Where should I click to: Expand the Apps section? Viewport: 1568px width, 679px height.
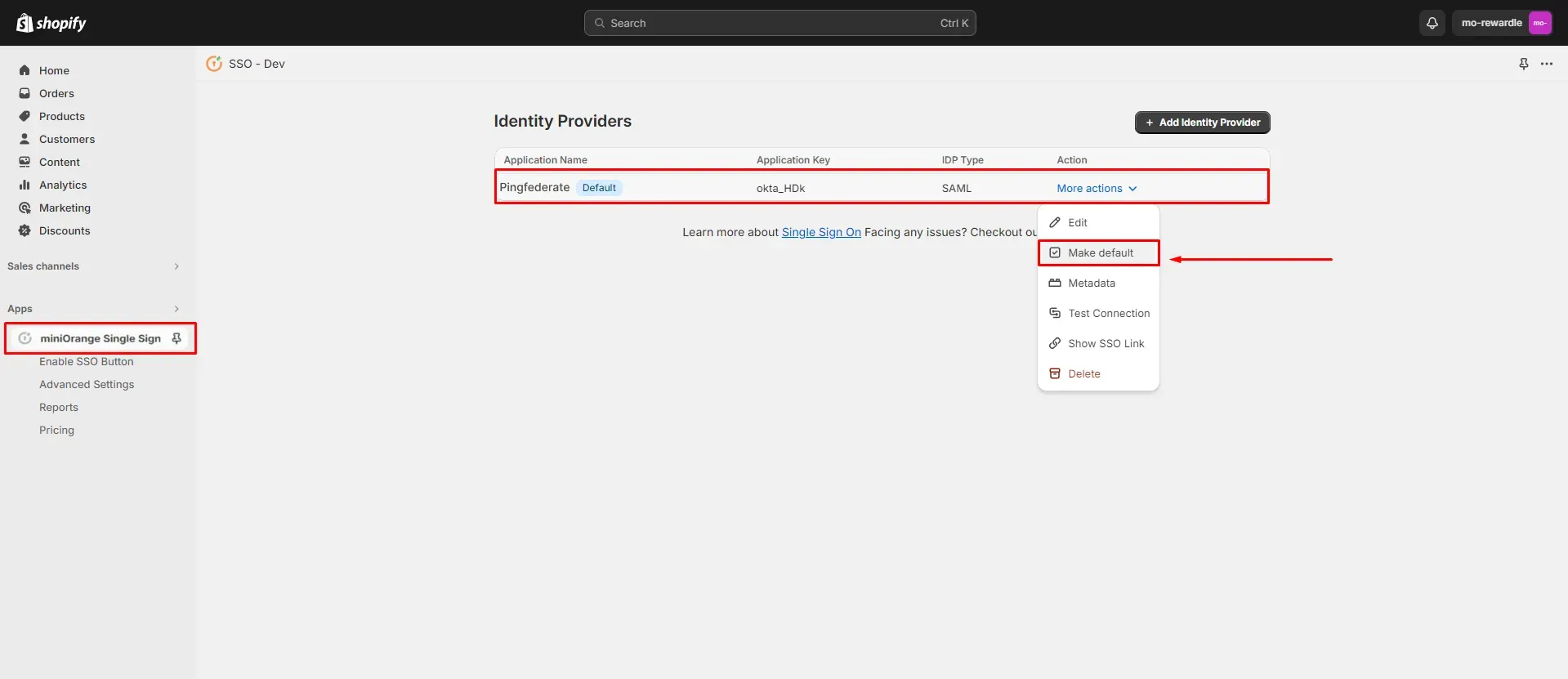176,309
